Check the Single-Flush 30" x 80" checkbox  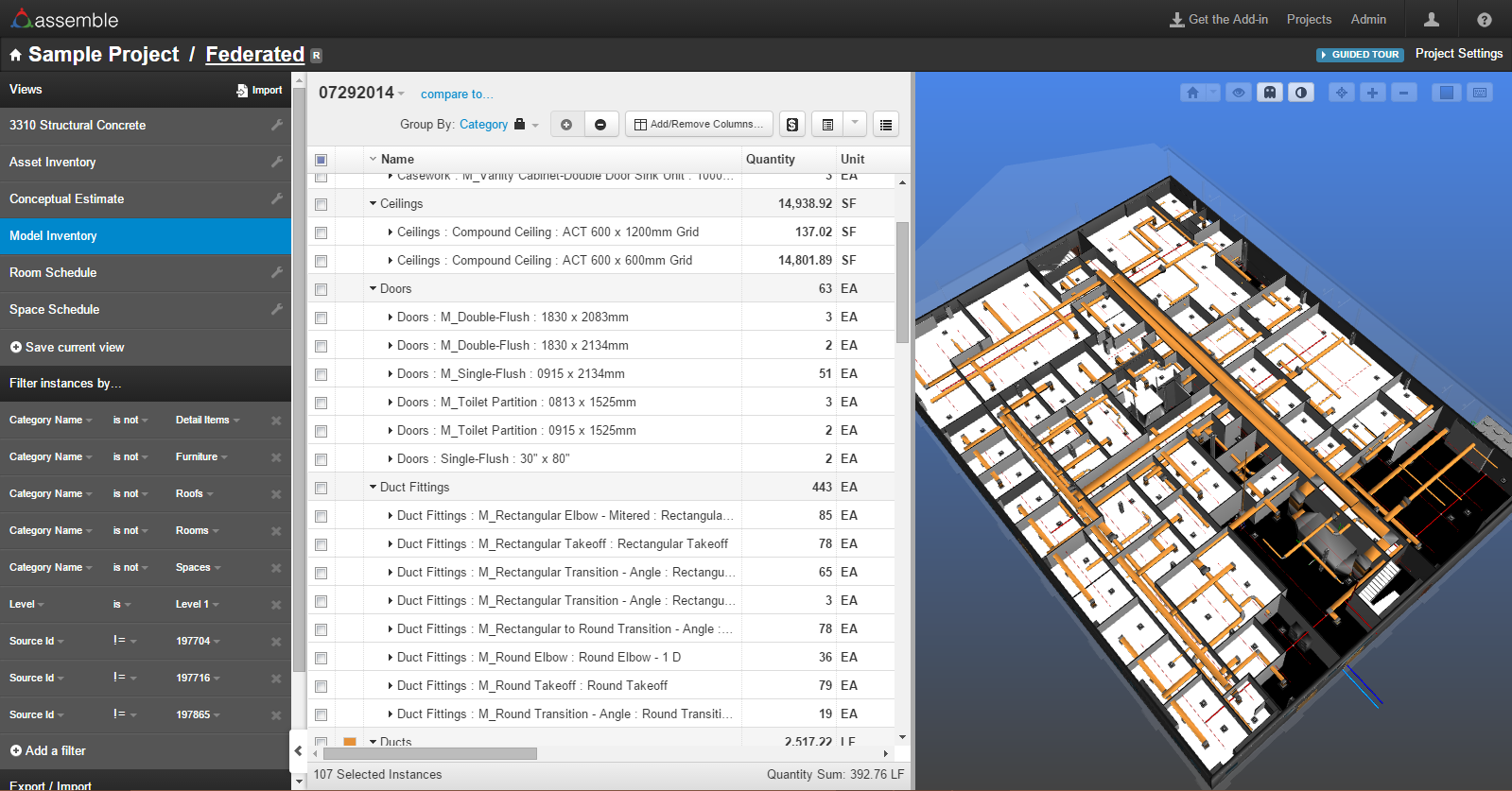321,459
